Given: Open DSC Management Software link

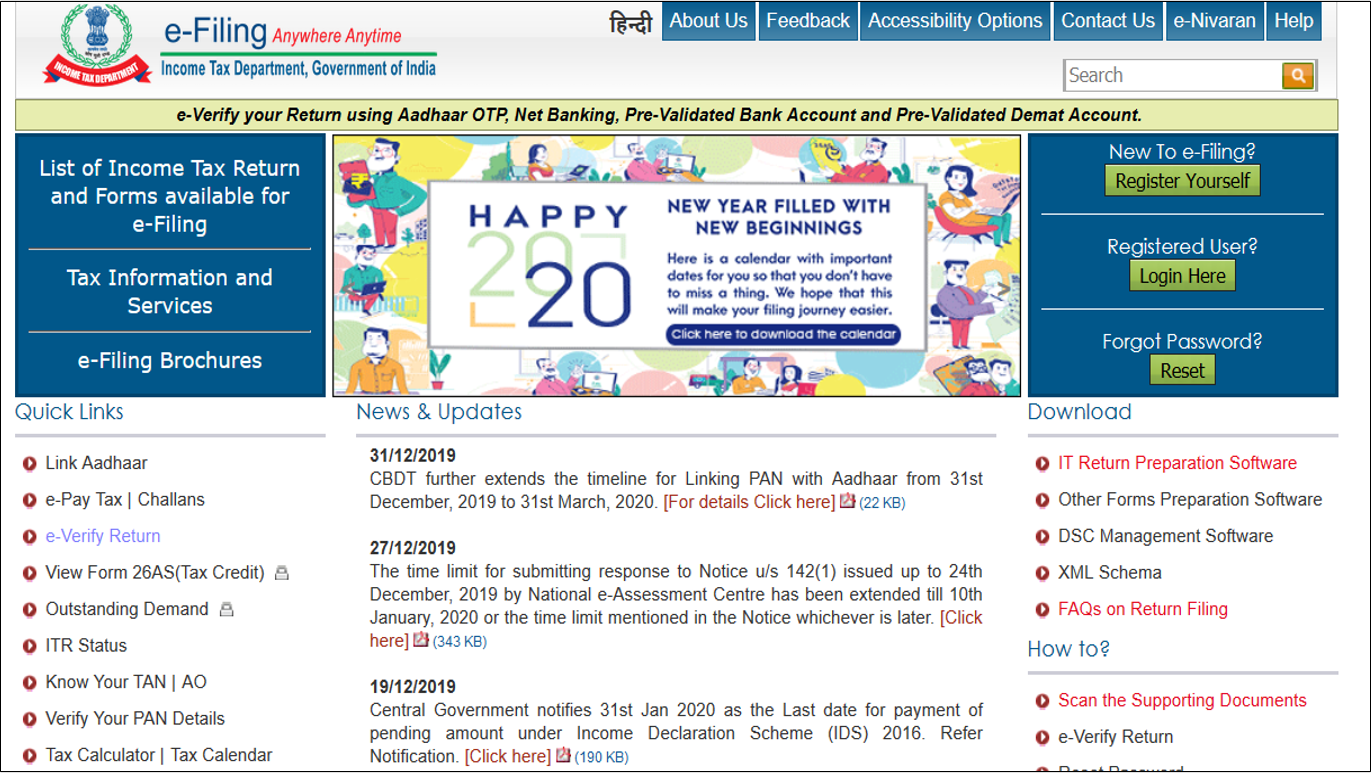Looking at the screenshot, I should coord(1166,536).
